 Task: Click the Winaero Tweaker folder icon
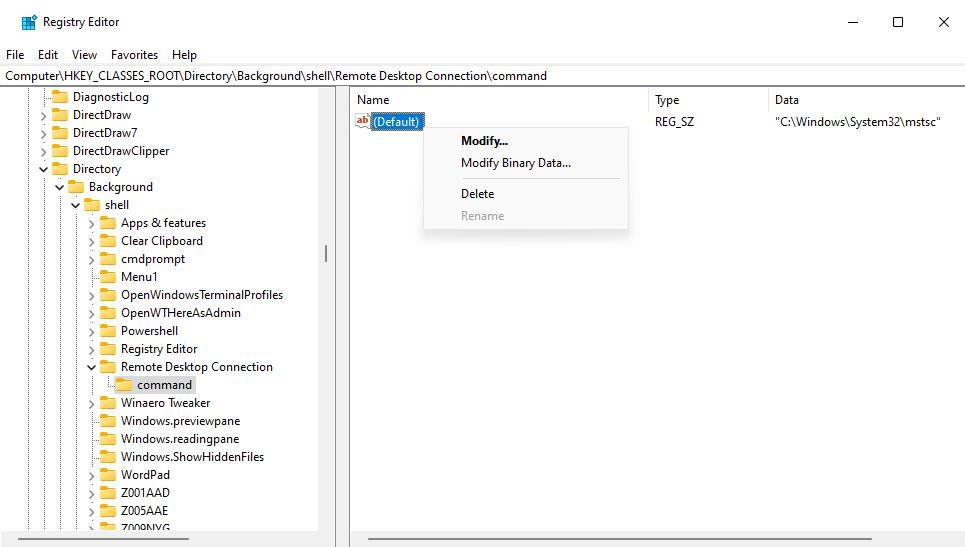[x=108, y=403]
